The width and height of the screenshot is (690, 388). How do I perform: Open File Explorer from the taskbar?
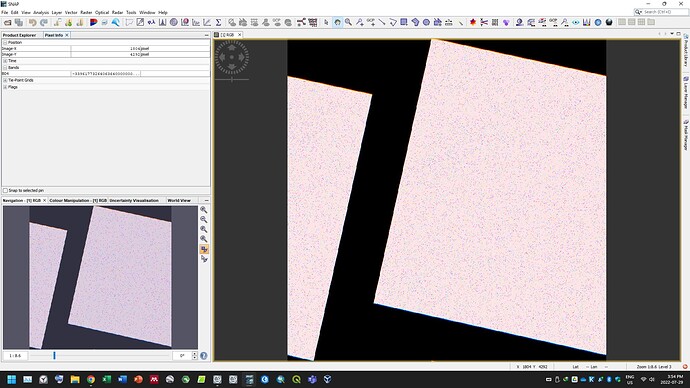tap(75, 379)
